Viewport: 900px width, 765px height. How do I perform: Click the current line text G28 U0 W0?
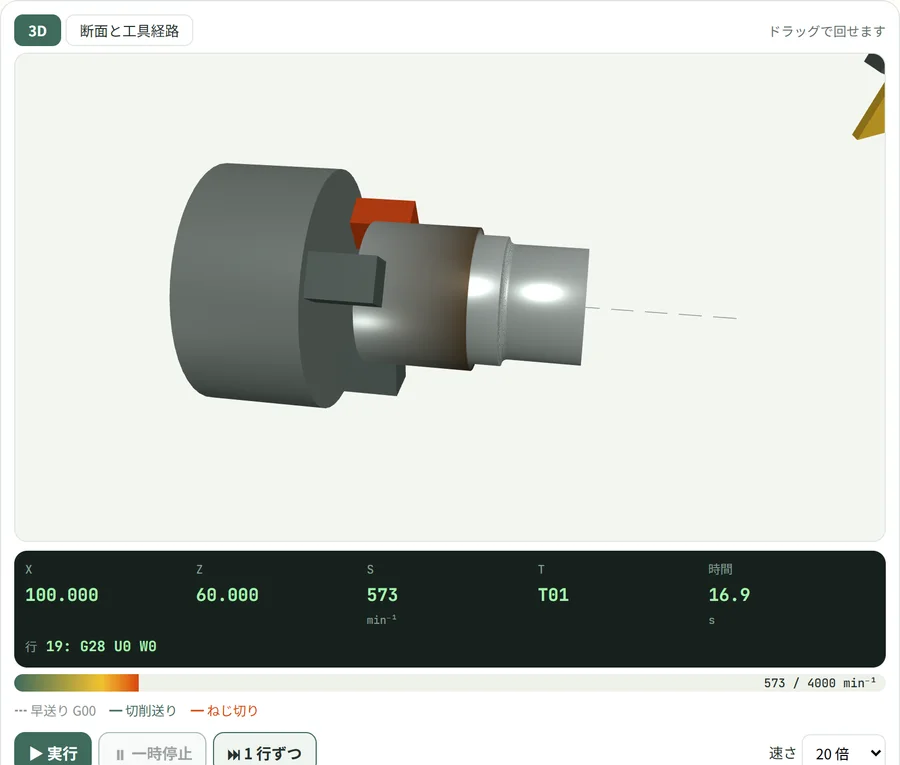click(x=118, y=646)
